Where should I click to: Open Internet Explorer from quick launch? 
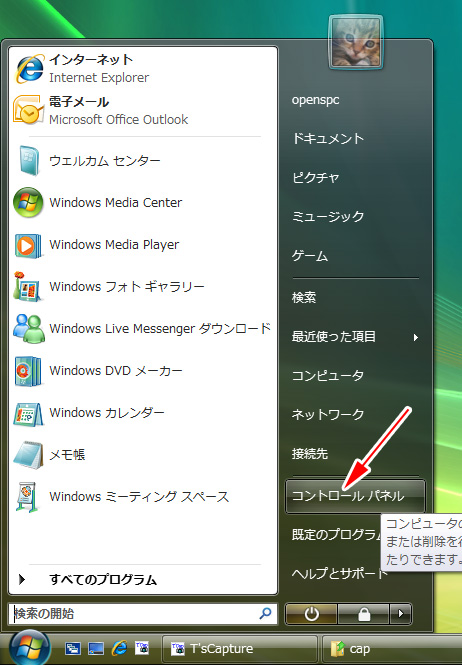coord(119,648)
